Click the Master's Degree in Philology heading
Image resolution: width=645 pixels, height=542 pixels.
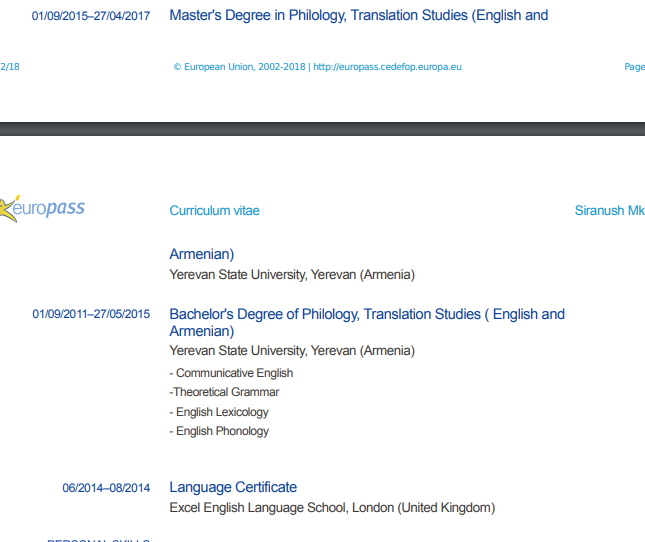[359, 16]
